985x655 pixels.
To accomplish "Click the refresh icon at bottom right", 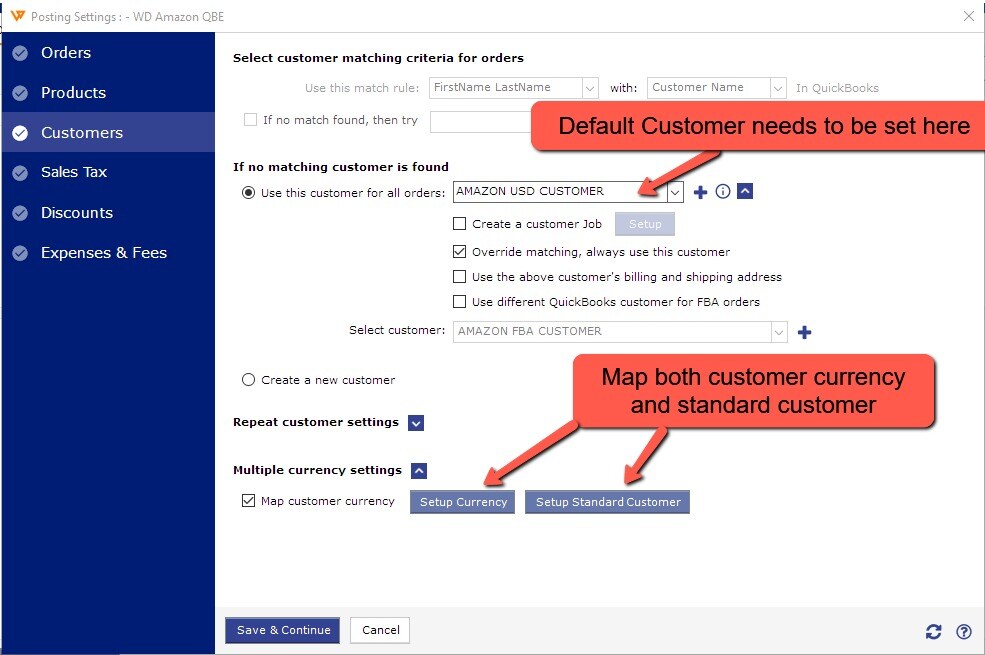I will [933, 631].
